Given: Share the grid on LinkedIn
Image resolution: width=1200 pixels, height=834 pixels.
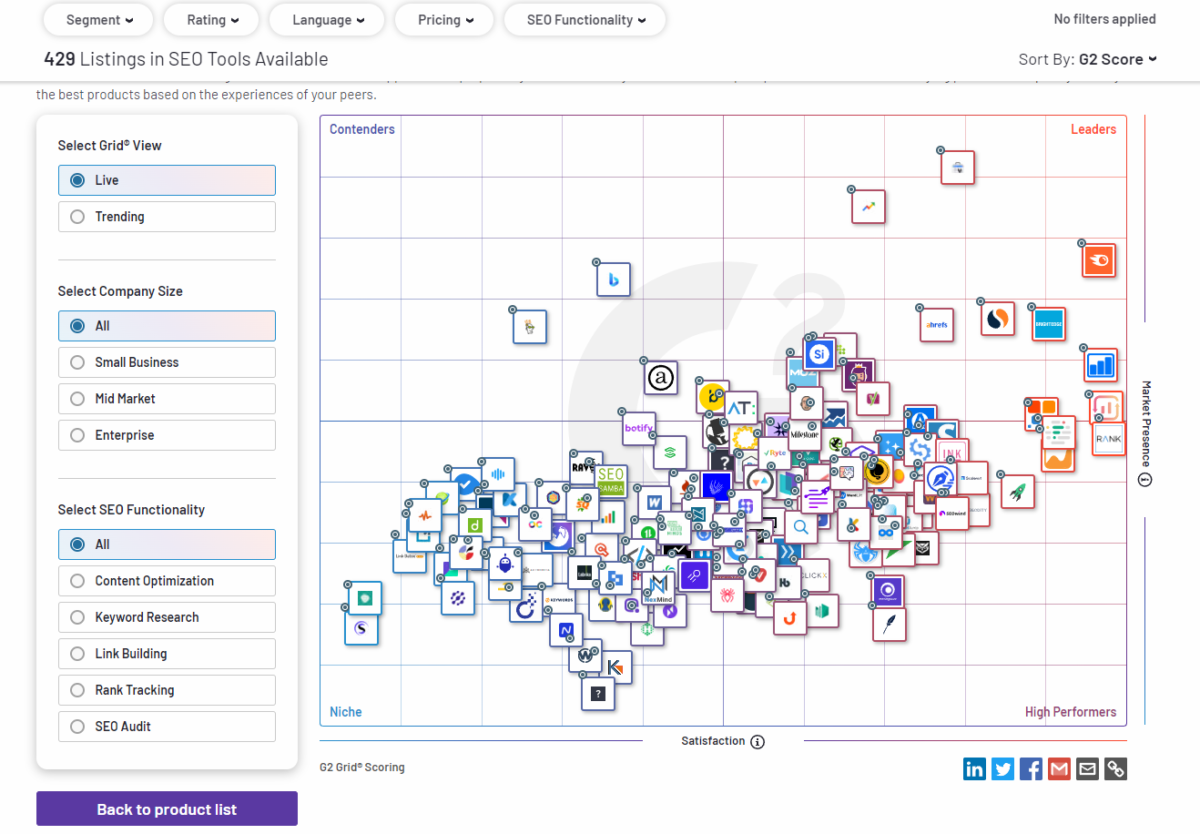Looking at the screenshot, I should pyautogui.click(x=974, y=768).
